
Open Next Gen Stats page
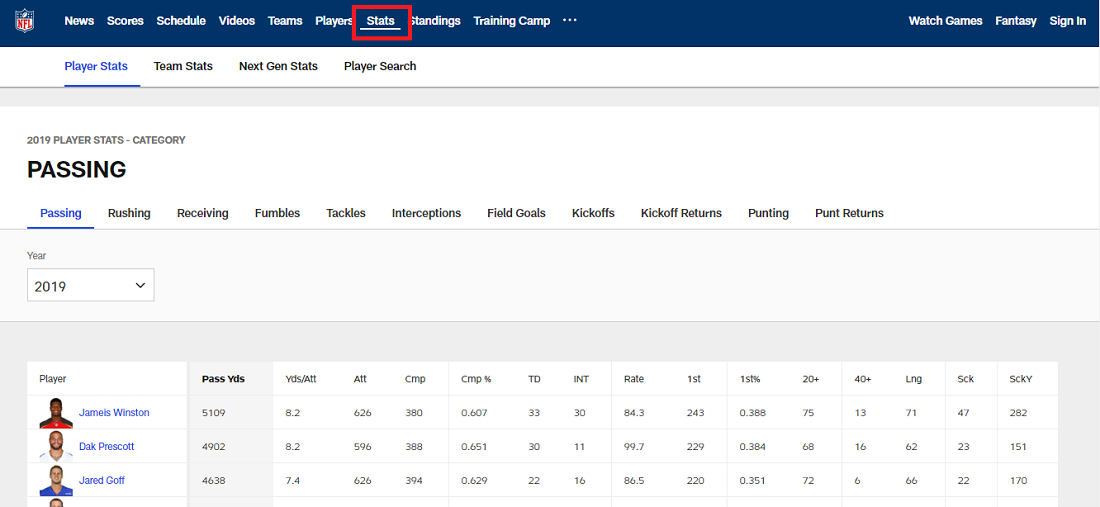point(278,66)
